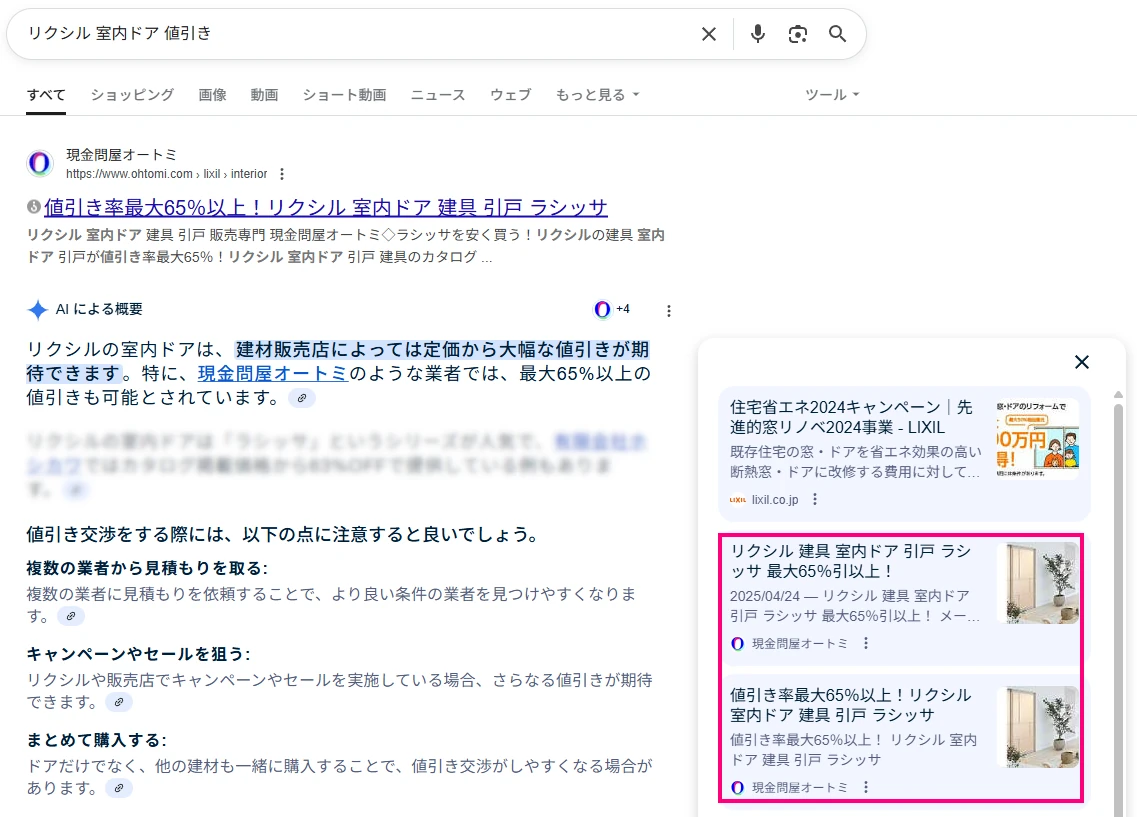Image resolution: width=1137 pixels, height=817 pixels.
Task: Click link chip after 値引きも可能とされています
Action: pos(302,398)
